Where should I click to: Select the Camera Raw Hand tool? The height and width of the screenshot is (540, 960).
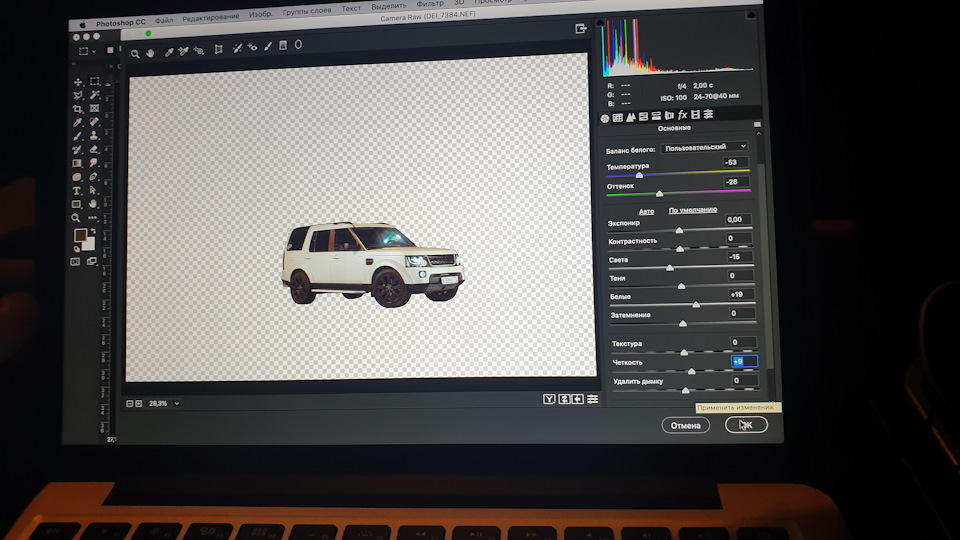point(151,53)
